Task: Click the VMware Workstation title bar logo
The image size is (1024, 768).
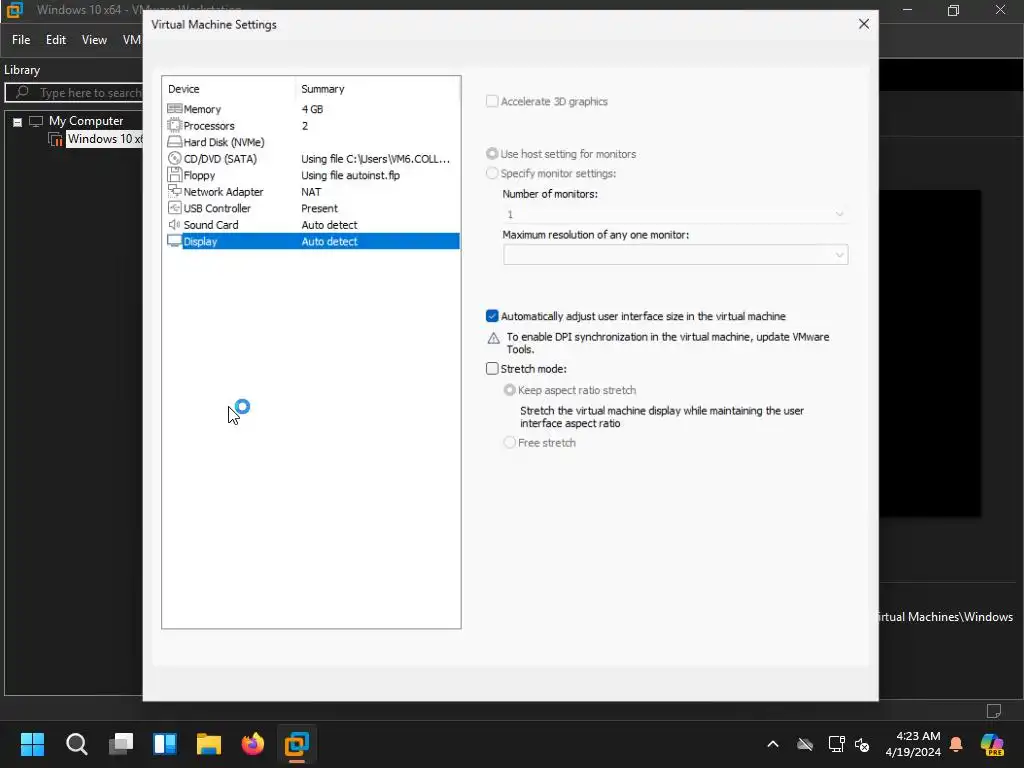Action: 14,10
